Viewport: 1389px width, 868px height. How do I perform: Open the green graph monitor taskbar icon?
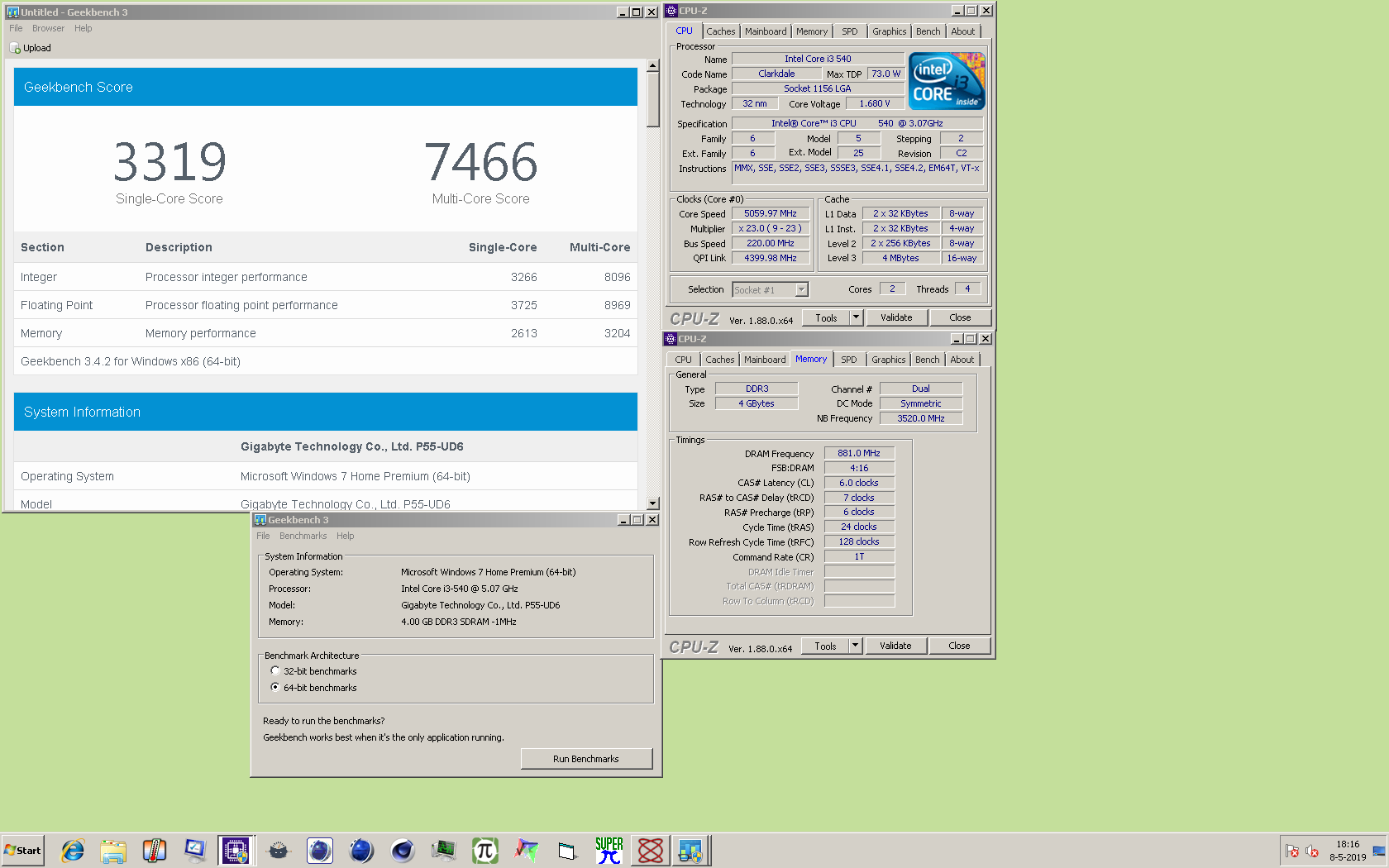coord(444,850)
